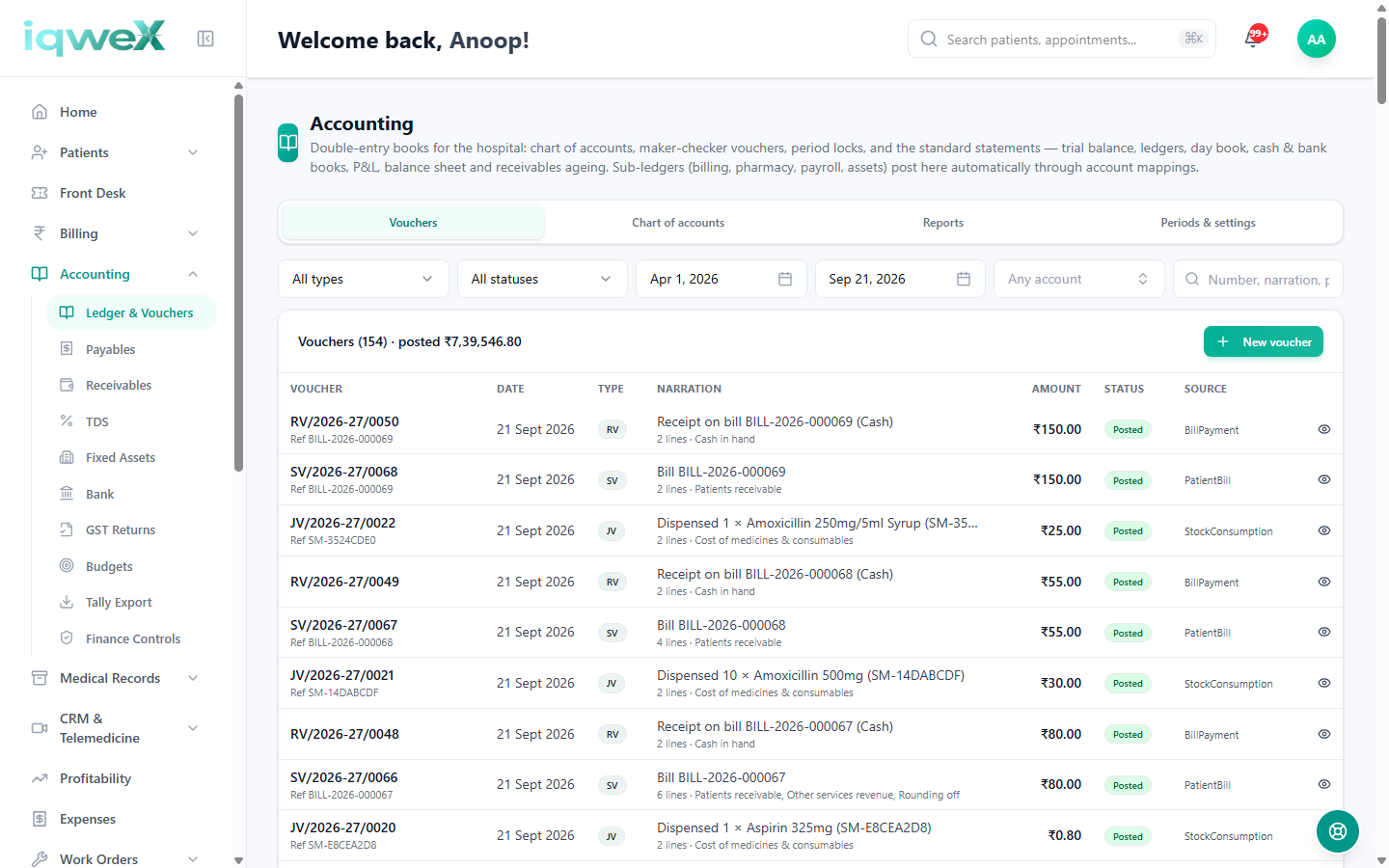The image size is (1389, 868).
Task: Open the help support floating button
Action: pyautogui.click(x=1337, y=831)
